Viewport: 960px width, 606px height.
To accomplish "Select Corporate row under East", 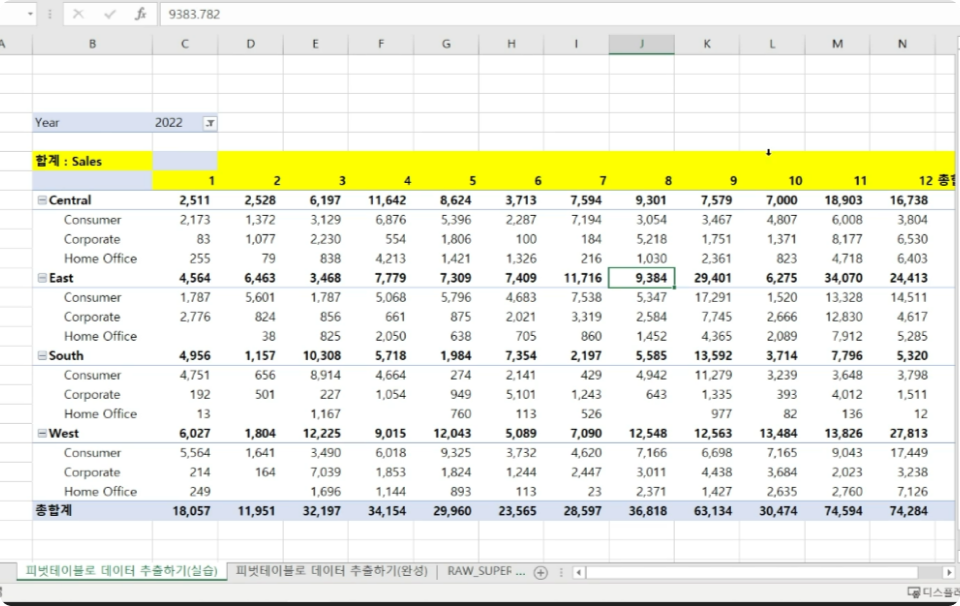I will click(x=92, y=317).
